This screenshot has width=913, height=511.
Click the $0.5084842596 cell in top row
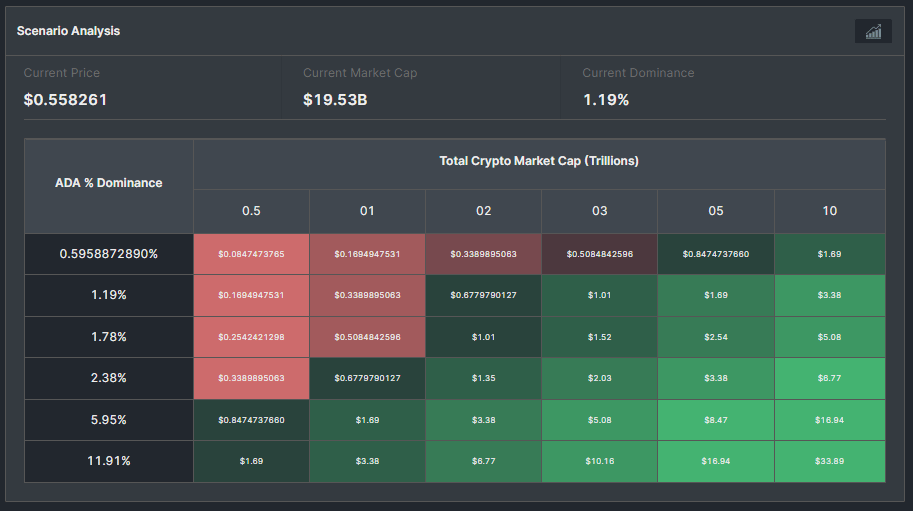point(599,254)
